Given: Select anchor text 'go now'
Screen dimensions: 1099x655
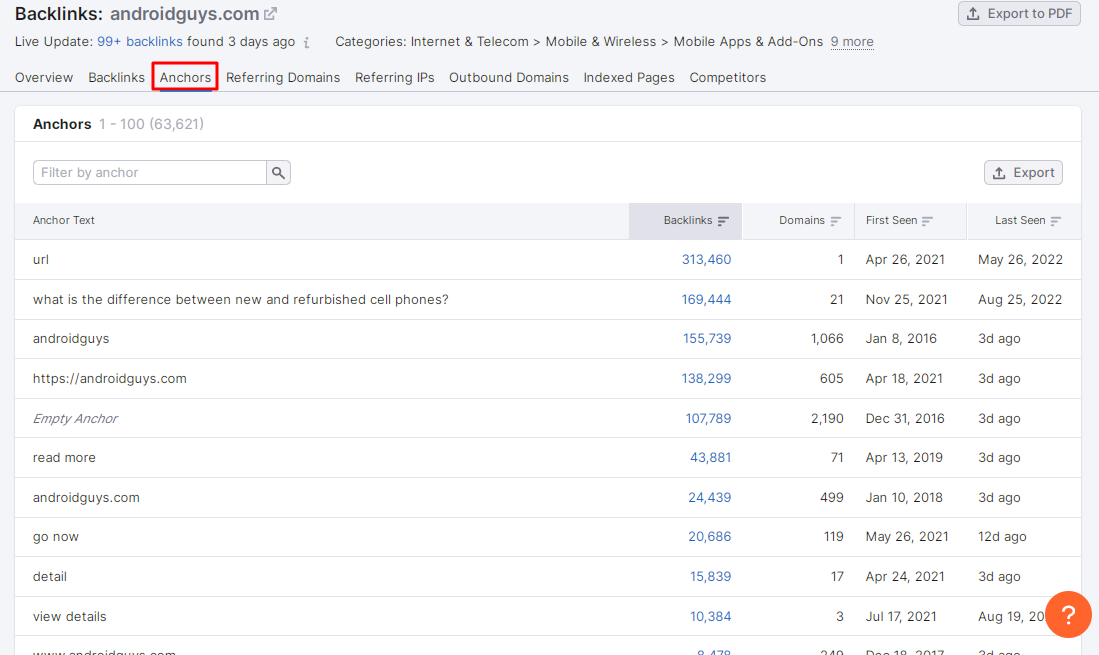Looking at the screenshot, I should 55,537.
